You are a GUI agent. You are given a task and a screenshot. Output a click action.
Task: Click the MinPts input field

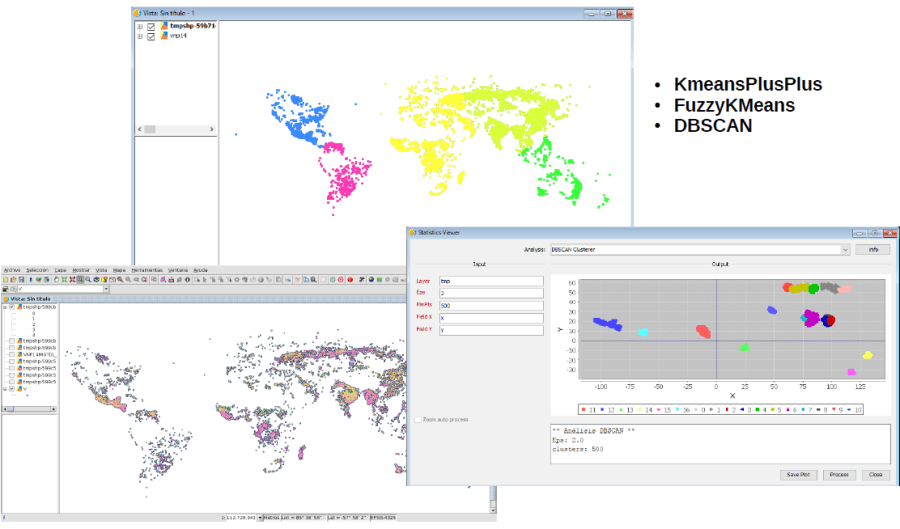[x=490, y=306]
